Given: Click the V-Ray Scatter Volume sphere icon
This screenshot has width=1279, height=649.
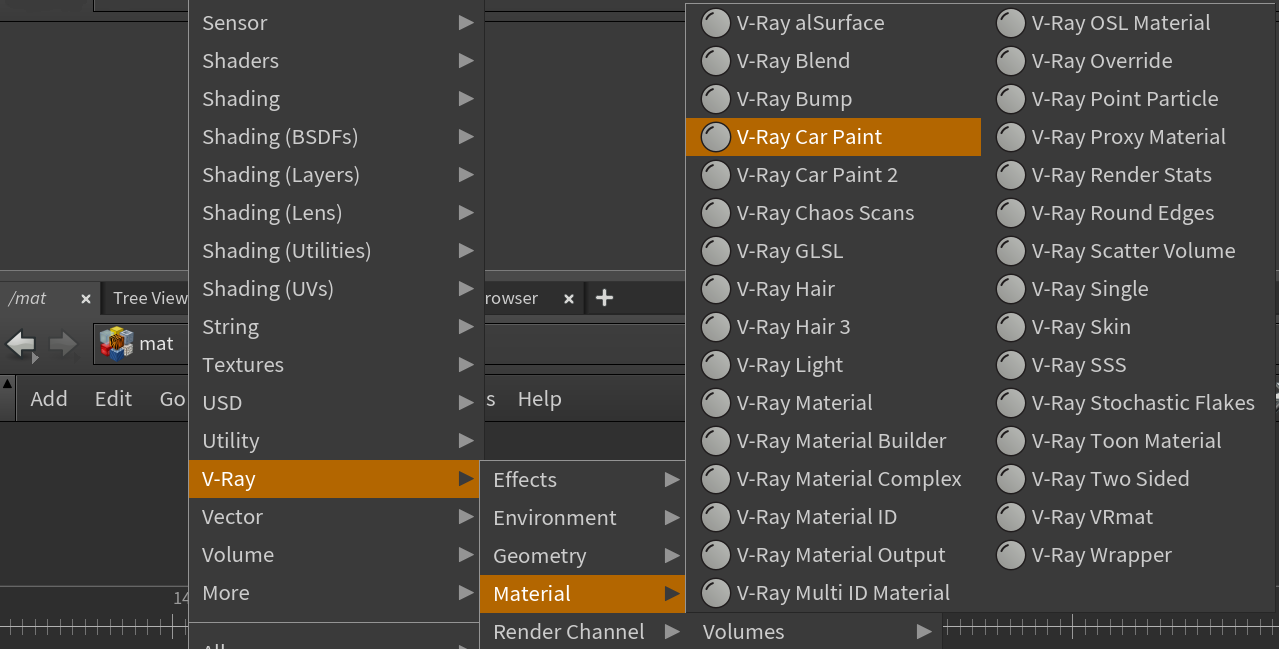Looking at the screenshot, I should 1011,251.
